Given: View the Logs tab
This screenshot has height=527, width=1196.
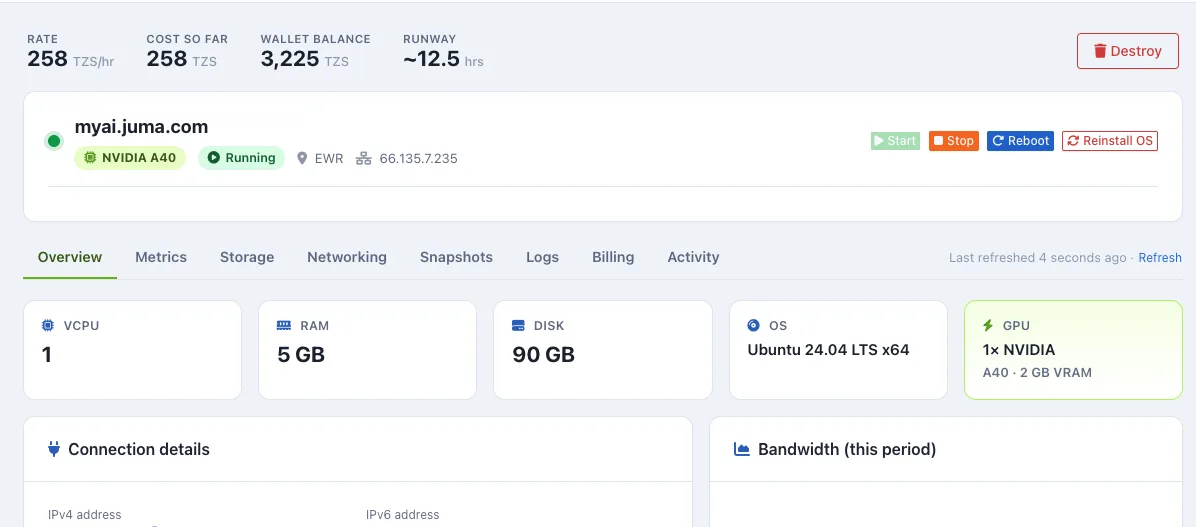Looking at the screenshot, I should pyautogui.click(x=542, y=257).
